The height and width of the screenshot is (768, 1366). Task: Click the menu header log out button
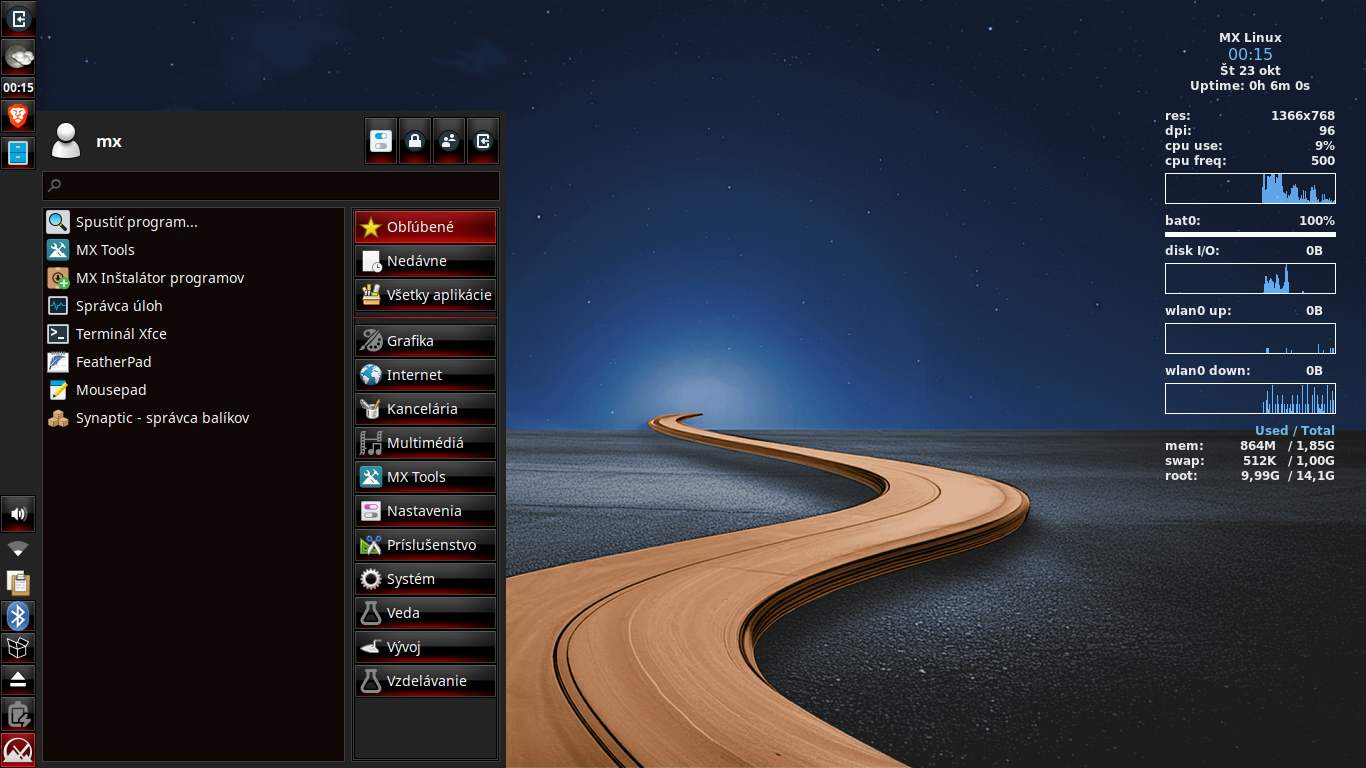point(483,141)
